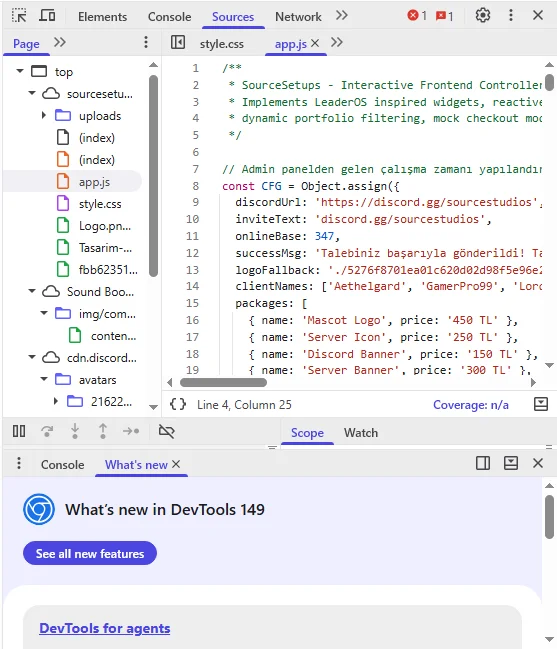Image resolution: width=557 pixels, height=649 pixels.
Task: Expand the uploads folder
Action: (44, 115)
